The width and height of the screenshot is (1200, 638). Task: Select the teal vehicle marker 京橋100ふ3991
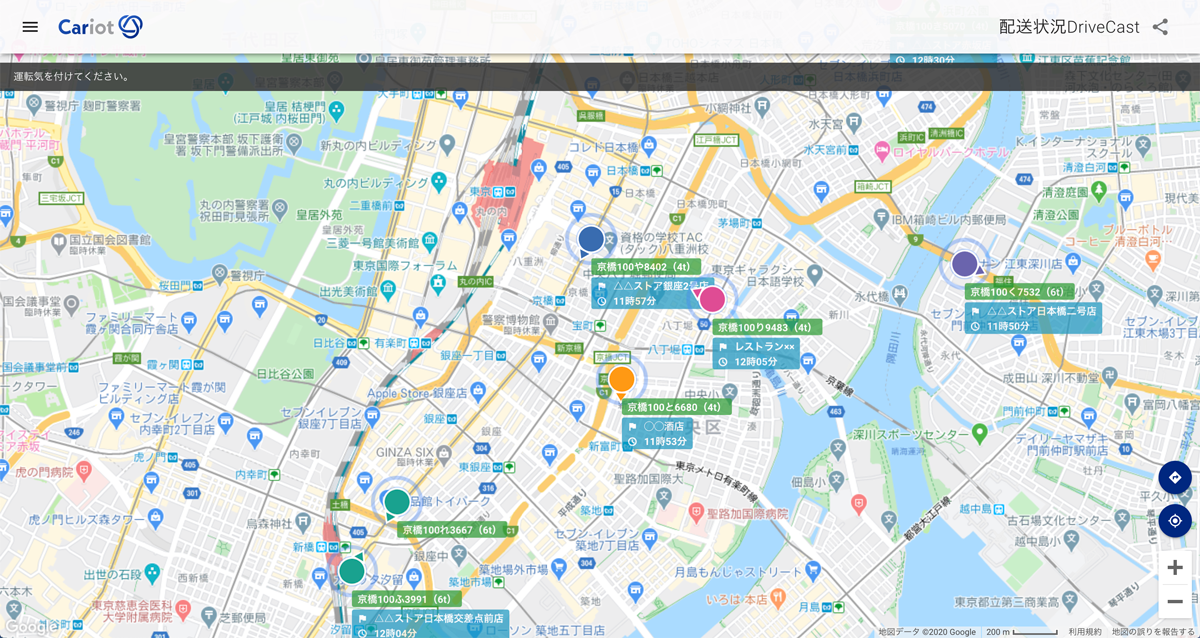pos(352,571)
